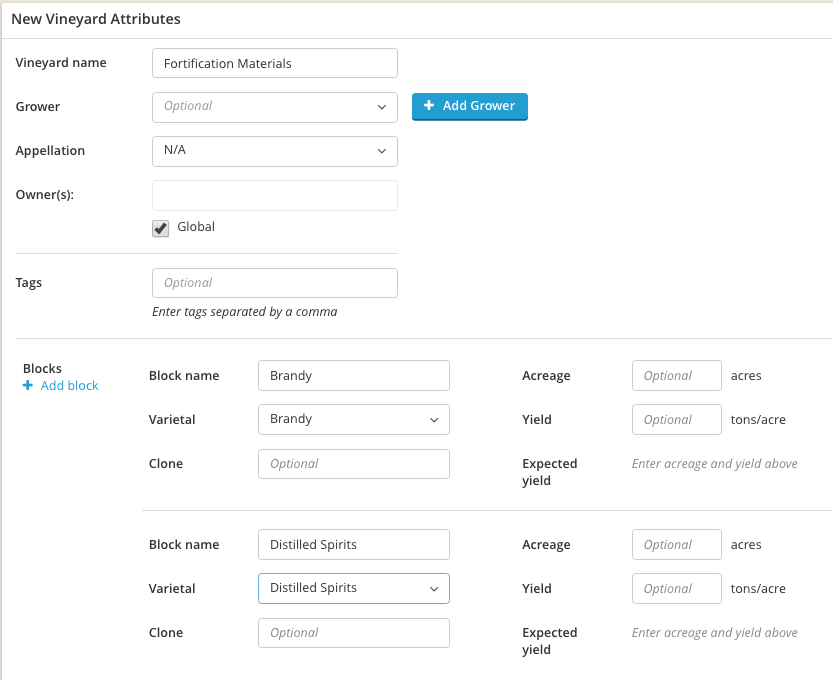Image resolution: width=833 pixels, height=680 pixels.
Task: Open the Grower optional dropdown
Action: click(x=275, y=107)
